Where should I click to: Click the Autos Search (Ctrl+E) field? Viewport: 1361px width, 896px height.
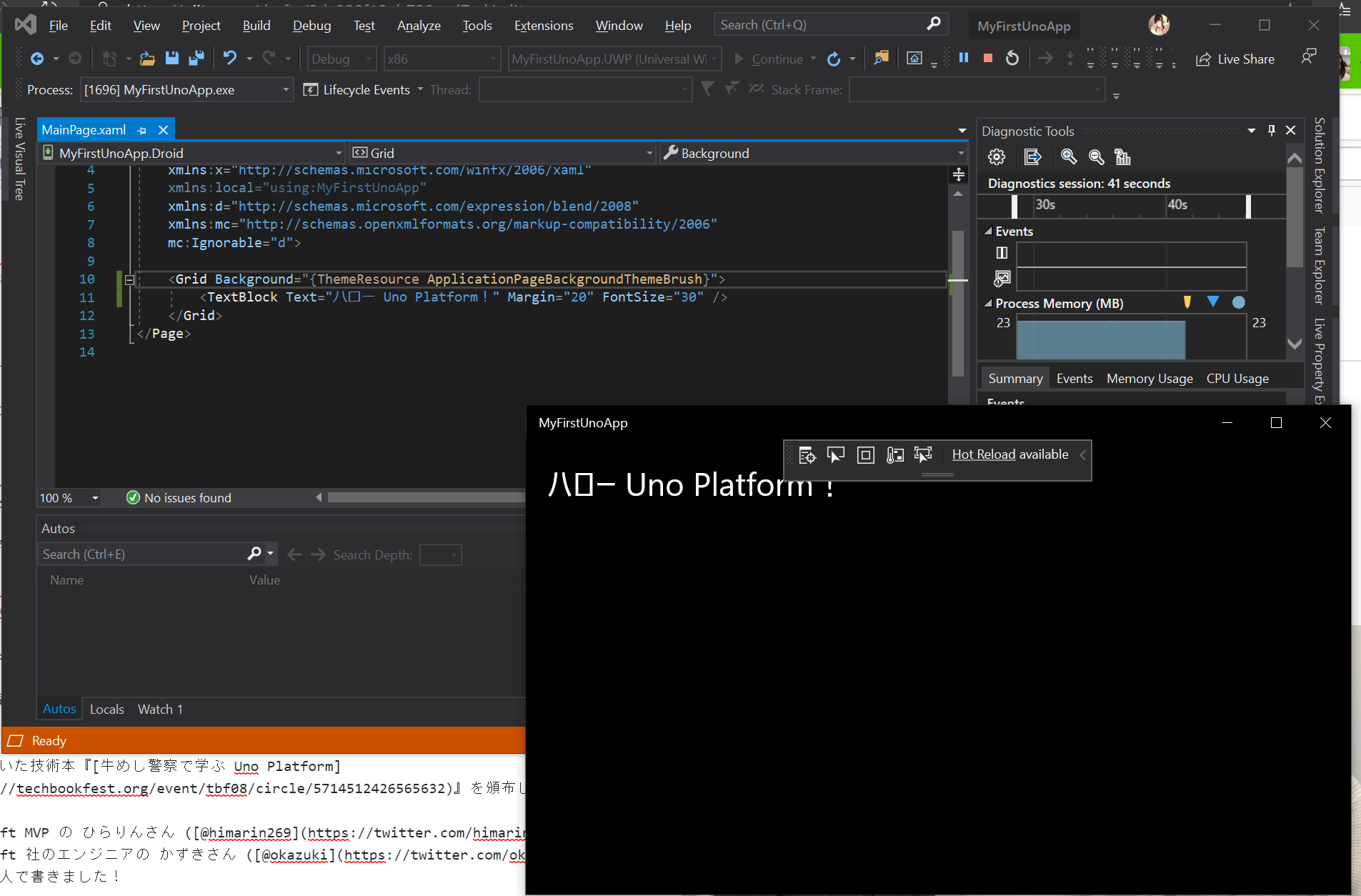click(x=157, y=554)
